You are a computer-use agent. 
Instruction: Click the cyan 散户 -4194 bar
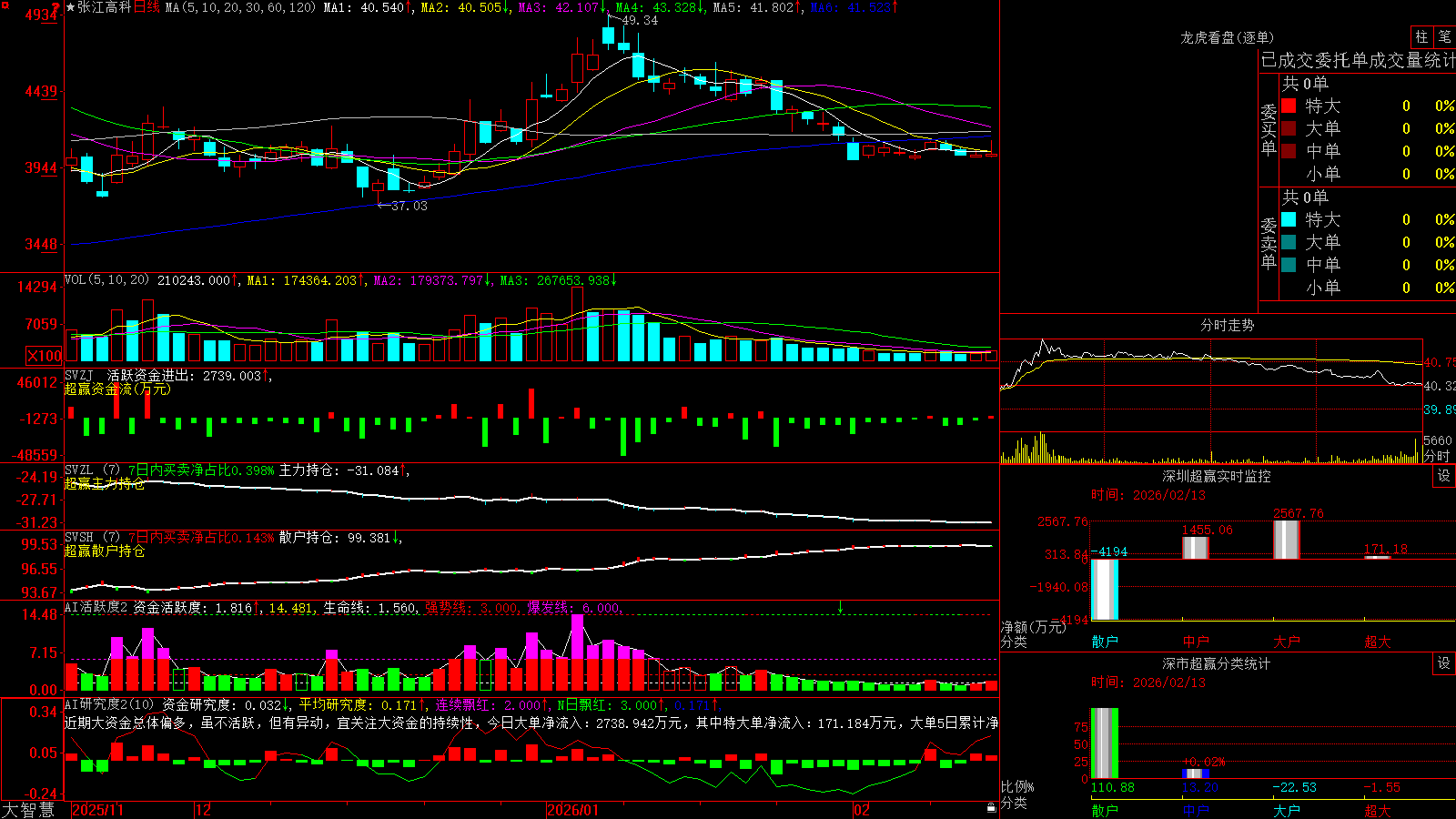(x=1105, y=589)
